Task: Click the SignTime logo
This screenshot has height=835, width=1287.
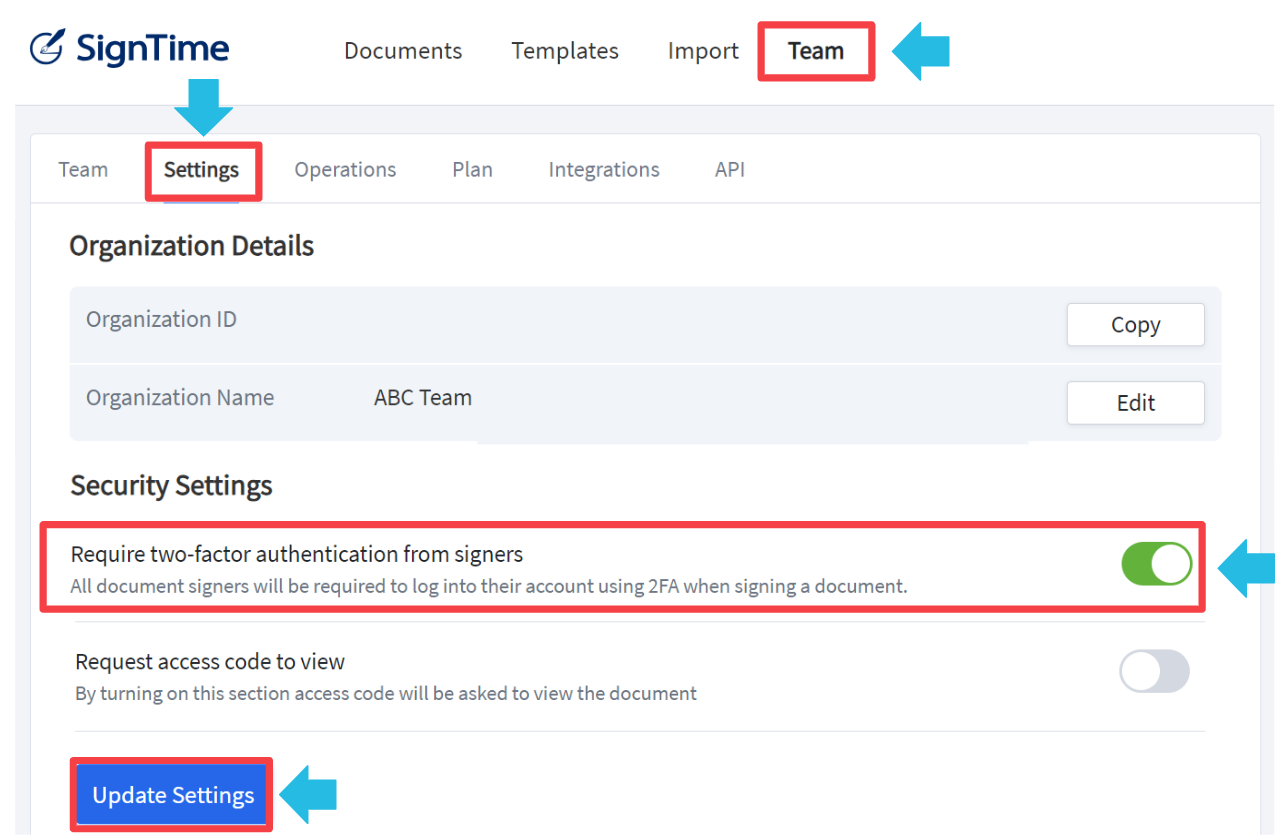Action: [130, 48]
